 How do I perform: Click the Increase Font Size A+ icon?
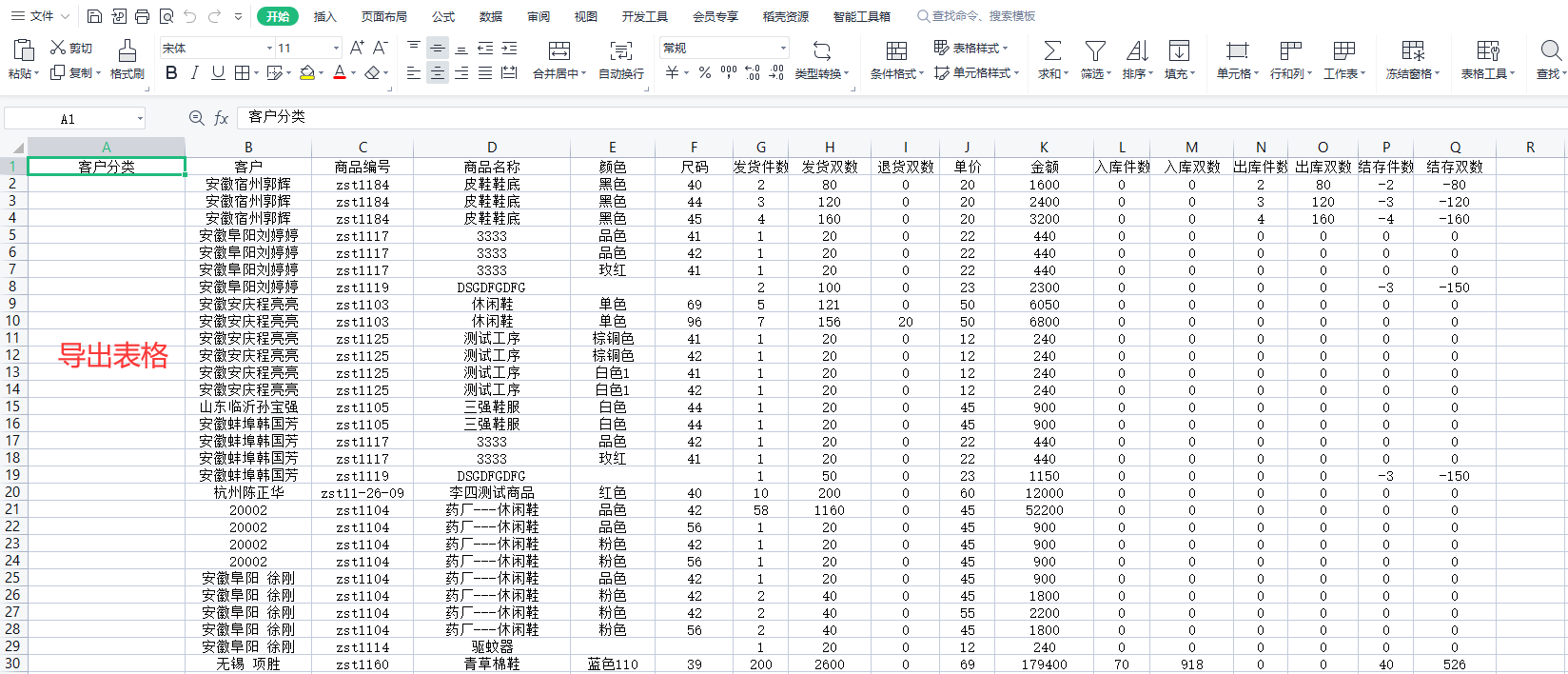[357, 48]
